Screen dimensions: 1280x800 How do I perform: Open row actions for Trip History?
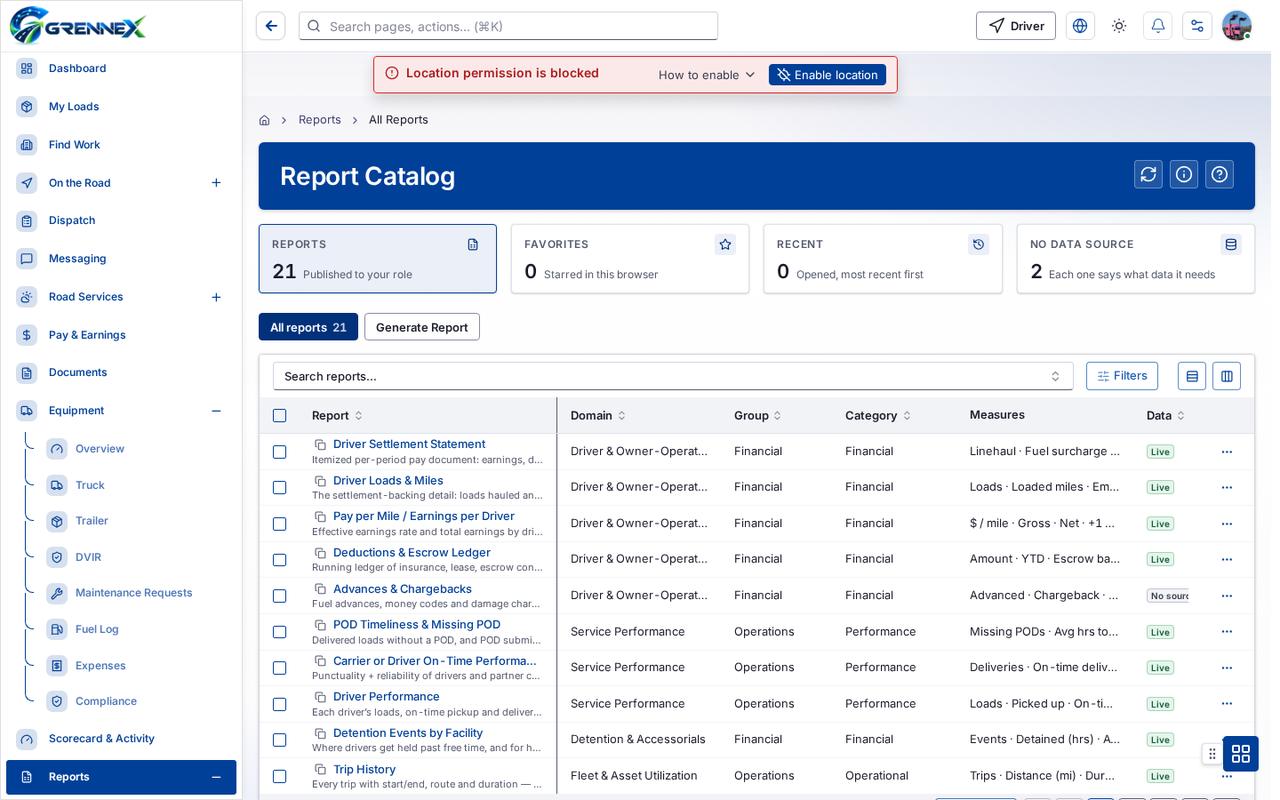point(1227,776)
